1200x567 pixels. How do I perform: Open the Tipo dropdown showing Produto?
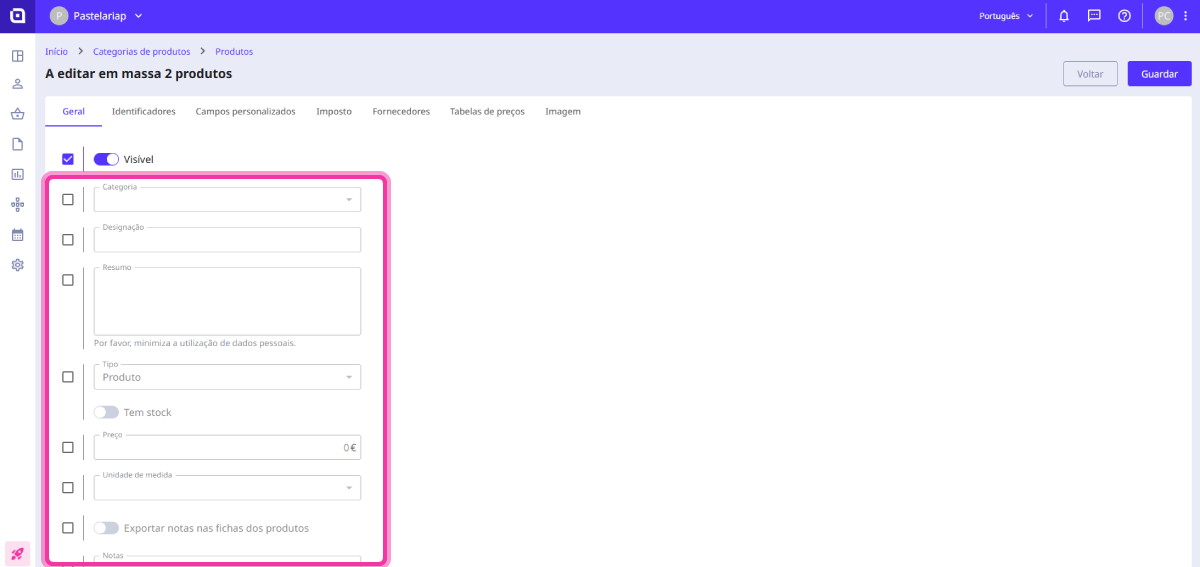coord(227,377)
